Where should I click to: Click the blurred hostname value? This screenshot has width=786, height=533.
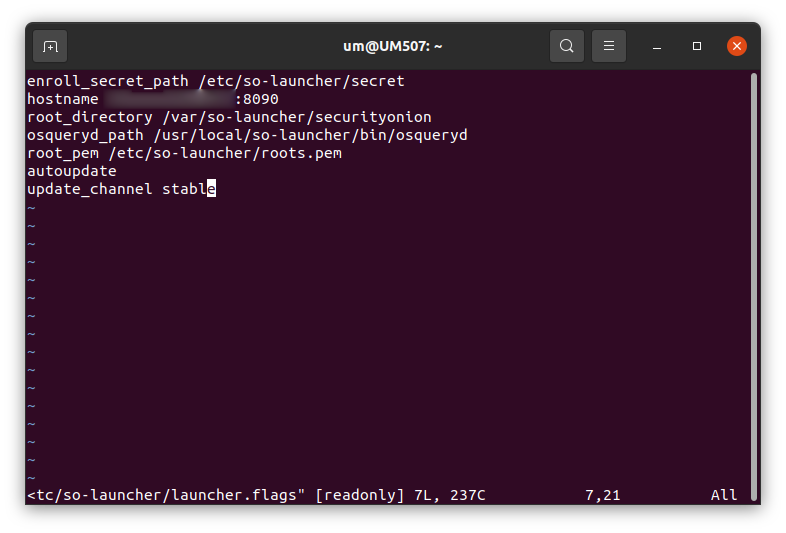(x=169, y=99)
